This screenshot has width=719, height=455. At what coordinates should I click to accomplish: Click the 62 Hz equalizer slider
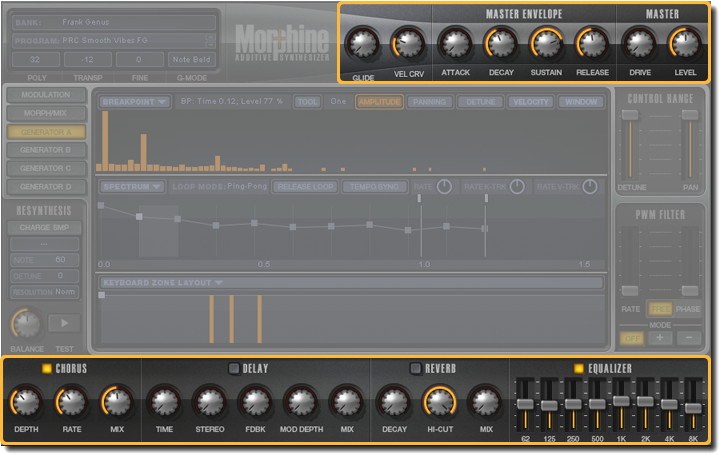(x=525, y=405)
